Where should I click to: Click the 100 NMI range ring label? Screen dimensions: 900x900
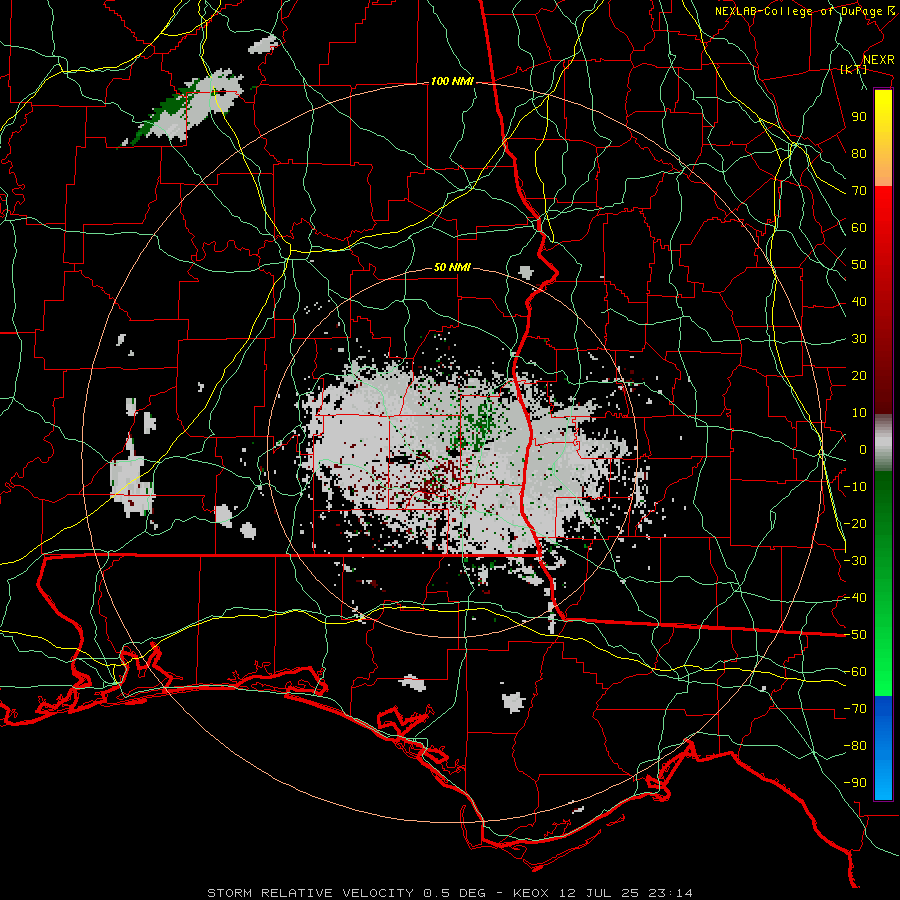tap(452, 82)
